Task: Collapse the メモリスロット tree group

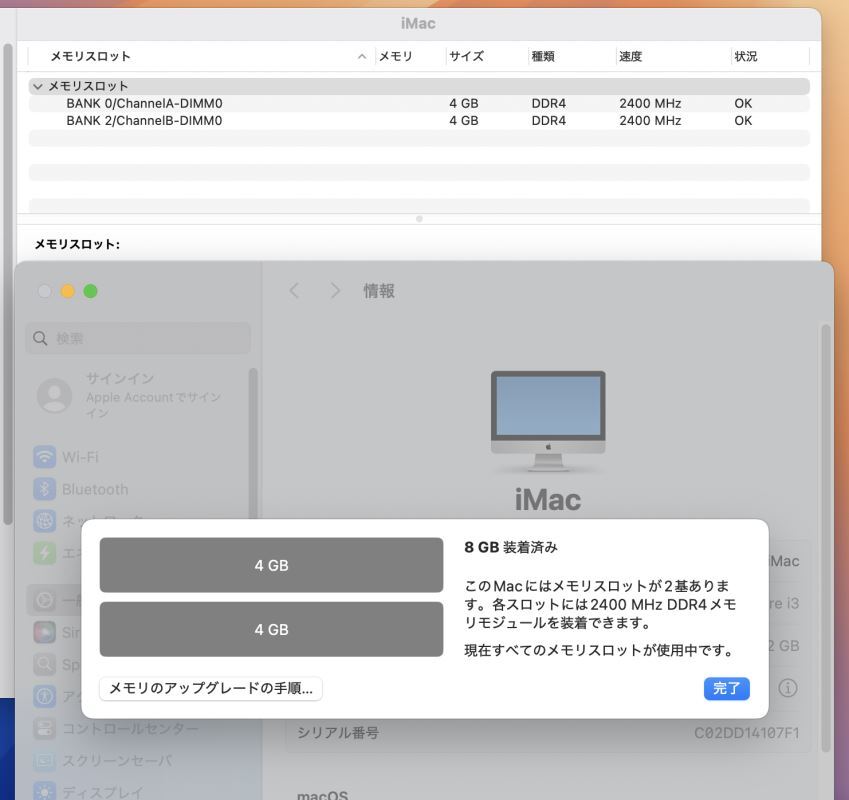Action: click(x=38, y=87)
